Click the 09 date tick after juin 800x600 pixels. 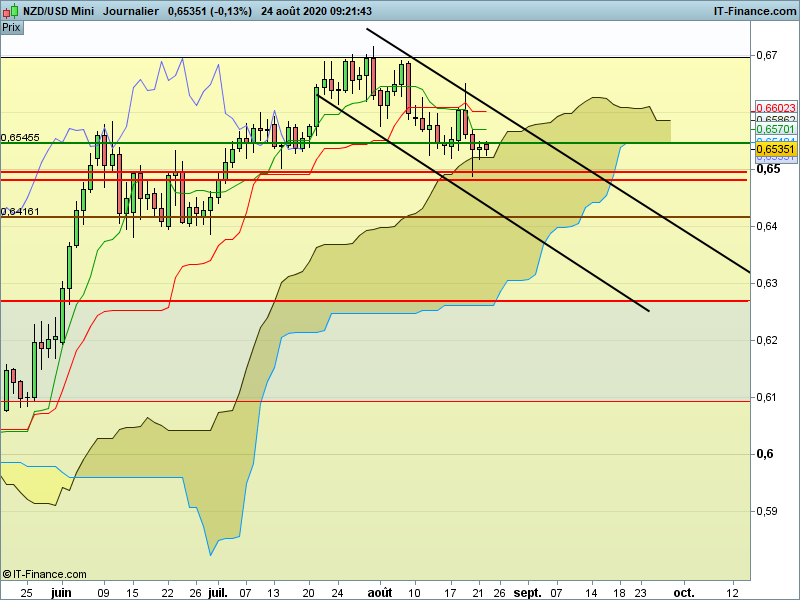pos(104,593)
